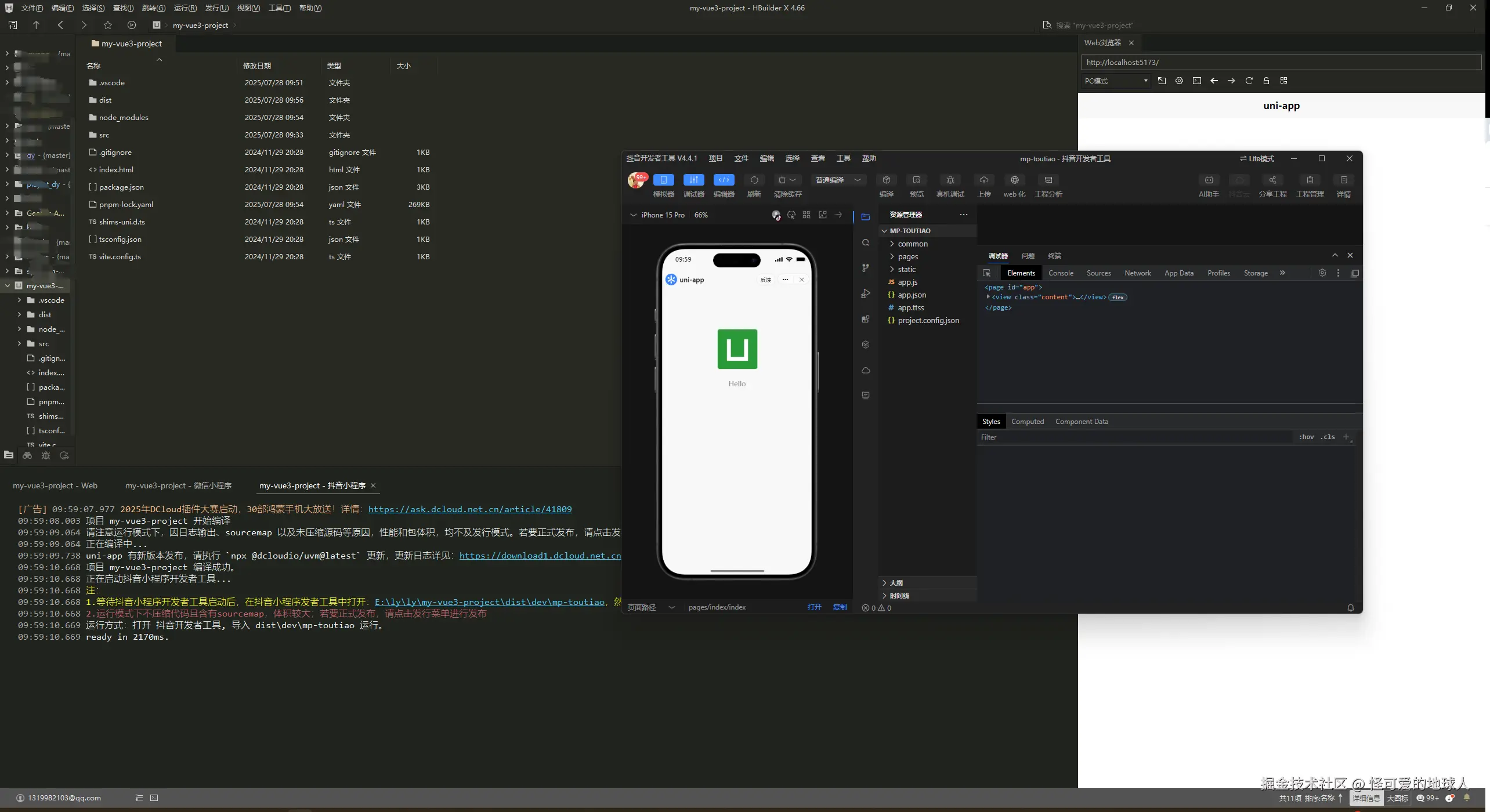Click the element inspector arrow icon in debugger
The height and width of the screenshot is (812, 1490).
tap(986, 273)
